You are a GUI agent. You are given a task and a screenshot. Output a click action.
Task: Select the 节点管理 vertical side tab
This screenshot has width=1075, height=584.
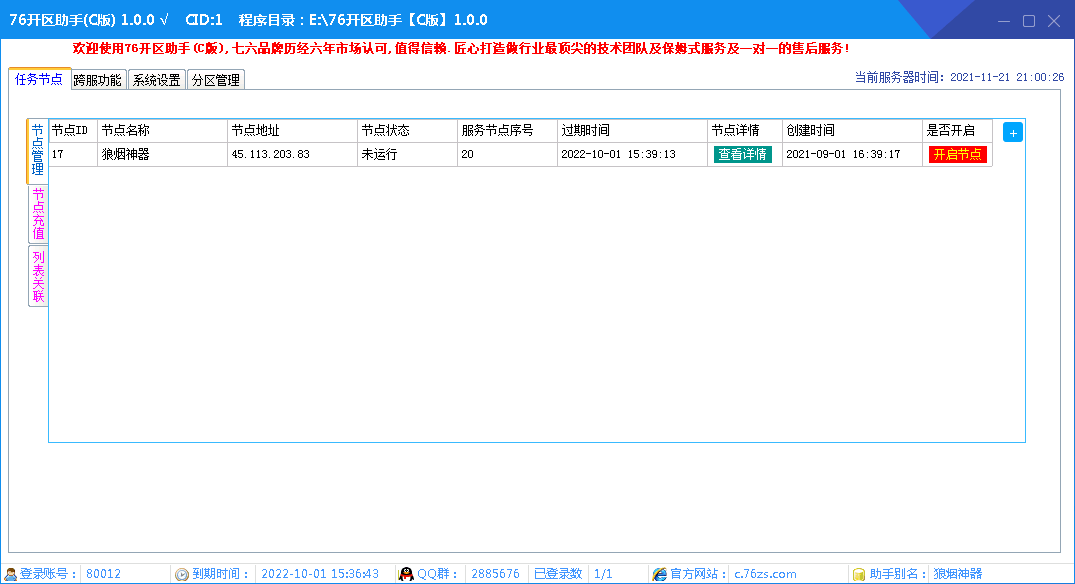point(37,150)
